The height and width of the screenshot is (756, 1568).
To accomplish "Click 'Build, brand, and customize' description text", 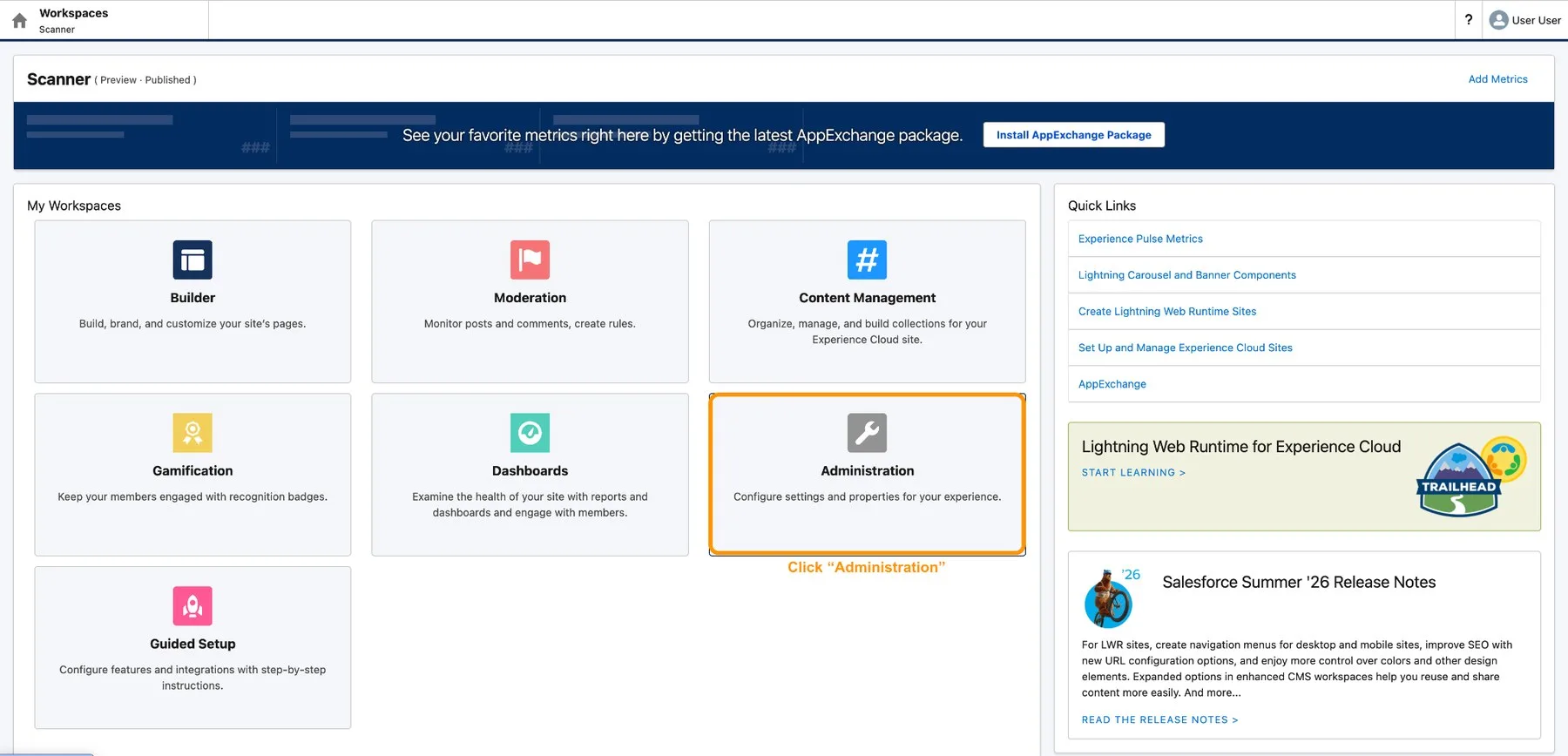I will (193, 324).
